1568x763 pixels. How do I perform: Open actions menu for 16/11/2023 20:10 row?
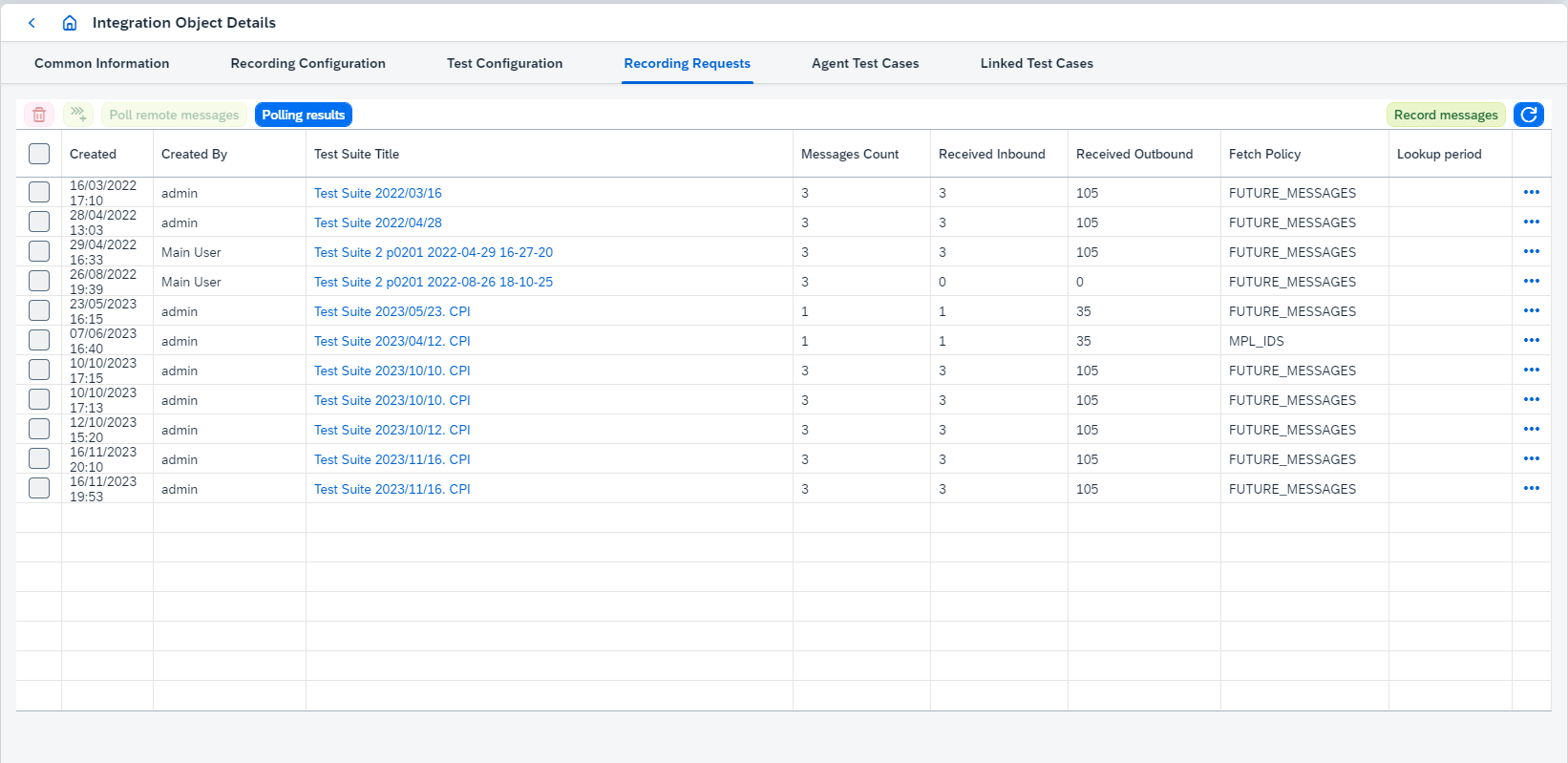point(1532,458)
